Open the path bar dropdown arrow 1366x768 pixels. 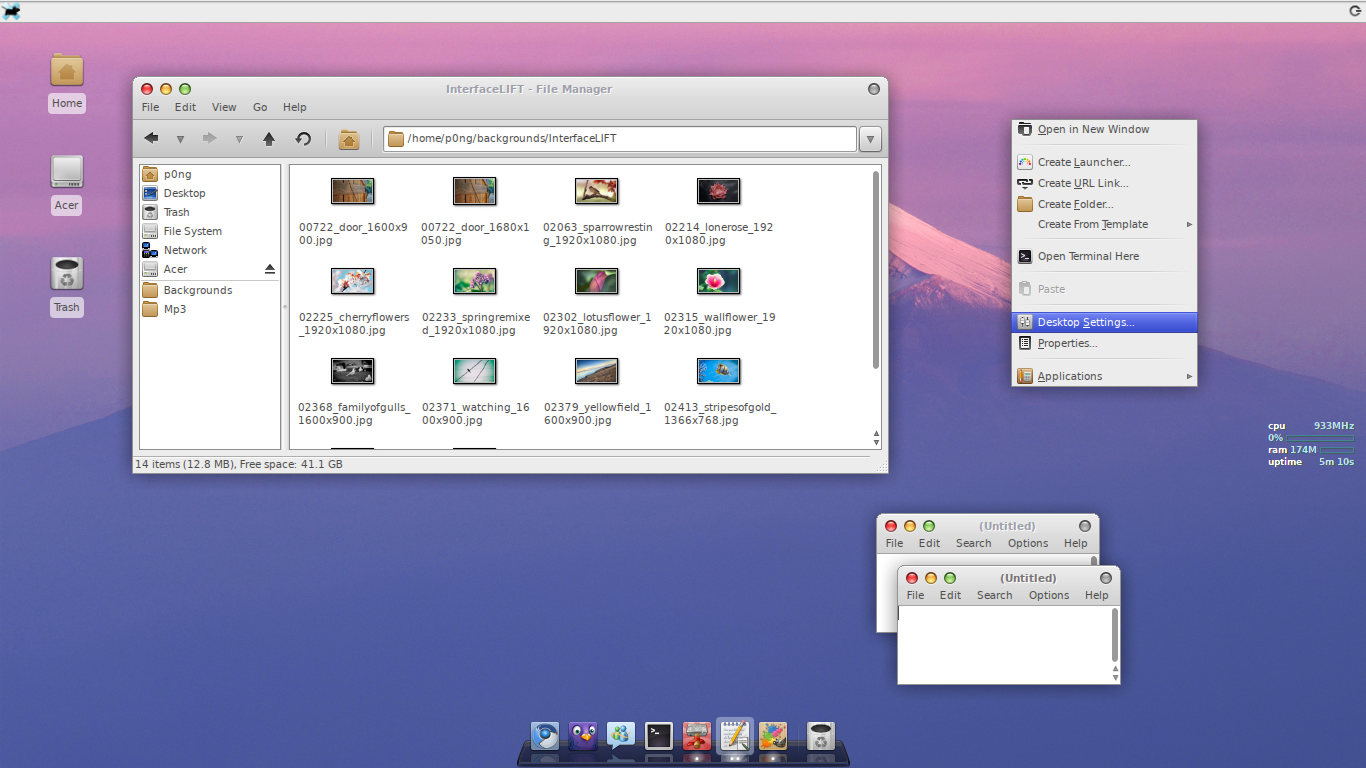click(868, 139)
